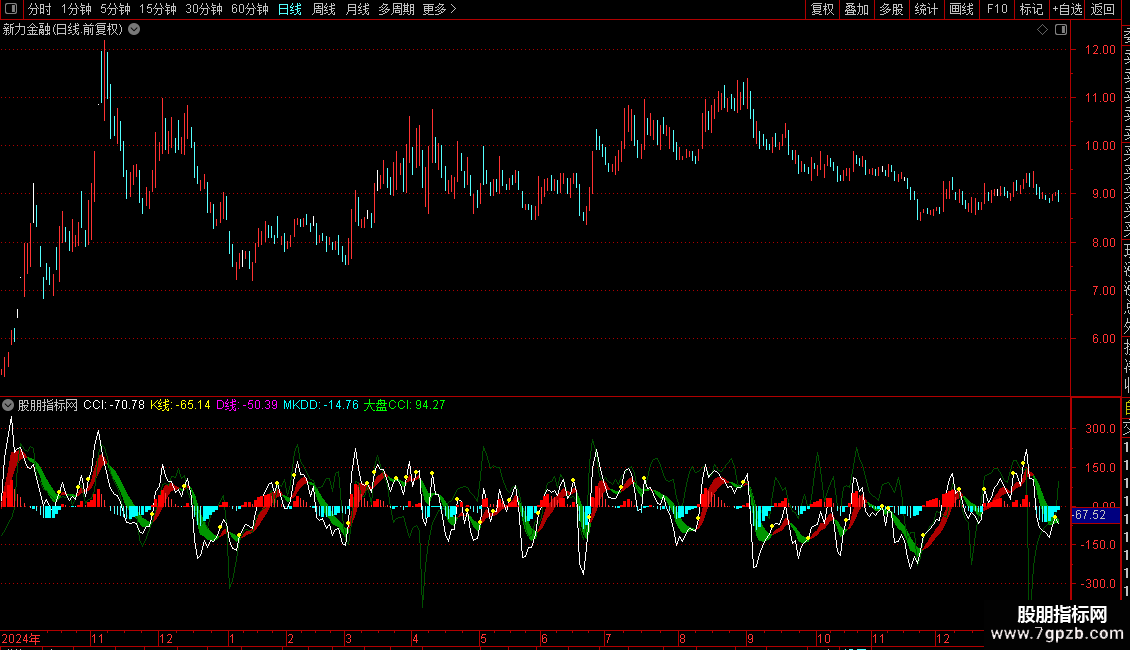Click month 4 on the time axis
1130x650 pixels.
415,638
